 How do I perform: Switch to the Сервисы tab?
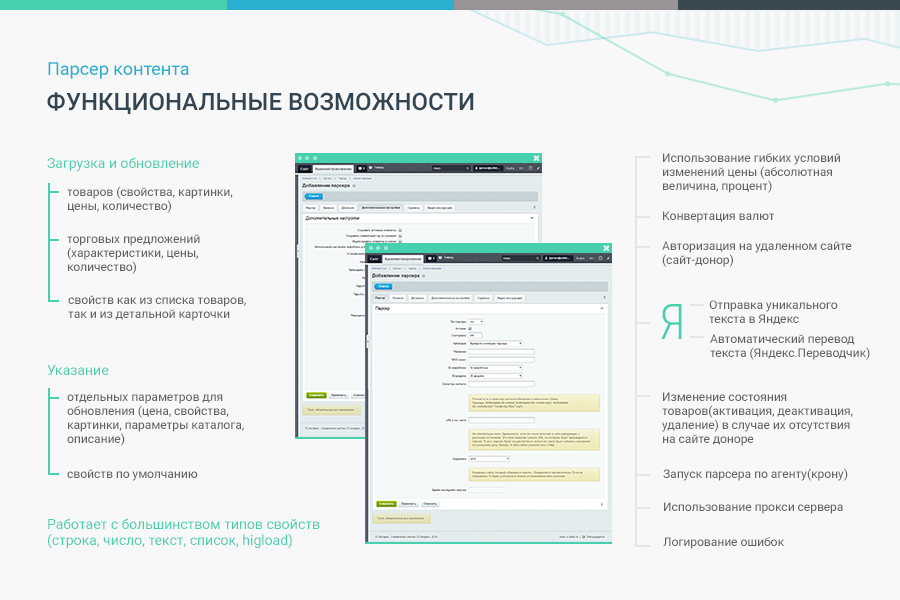483,298
